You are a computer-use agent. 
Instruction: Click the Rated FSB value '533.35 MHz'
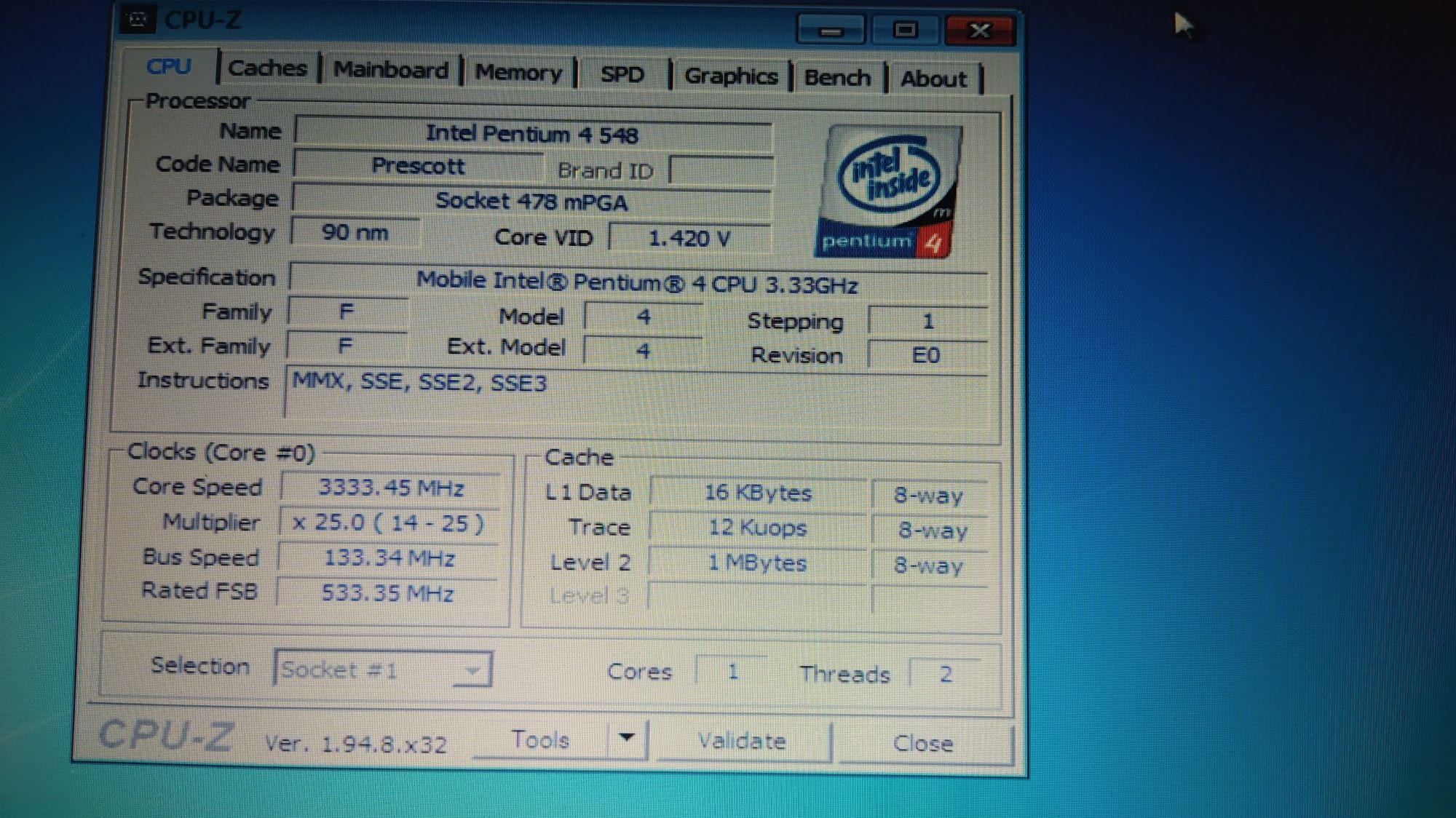(x=387, y=593)
